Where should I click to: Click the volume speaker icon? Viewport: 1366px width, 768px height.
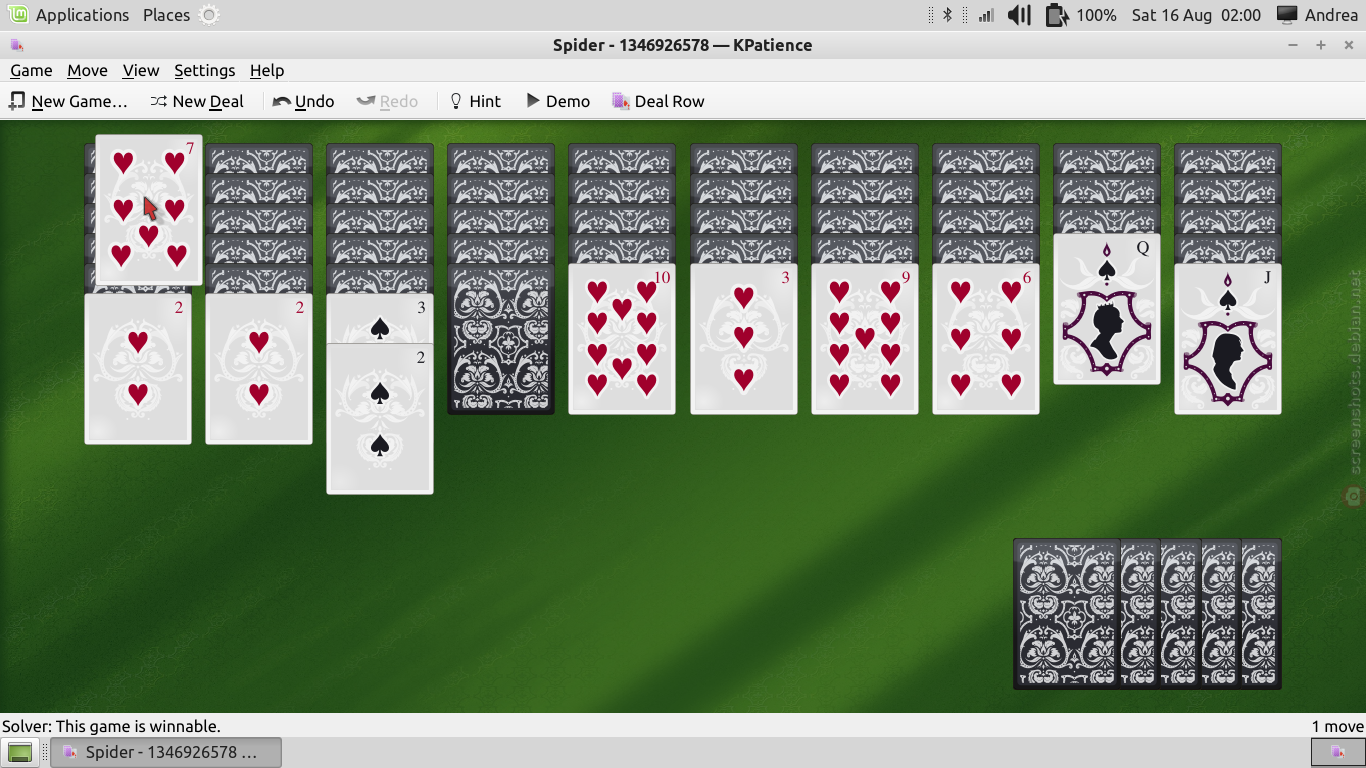click(1019, 15)
